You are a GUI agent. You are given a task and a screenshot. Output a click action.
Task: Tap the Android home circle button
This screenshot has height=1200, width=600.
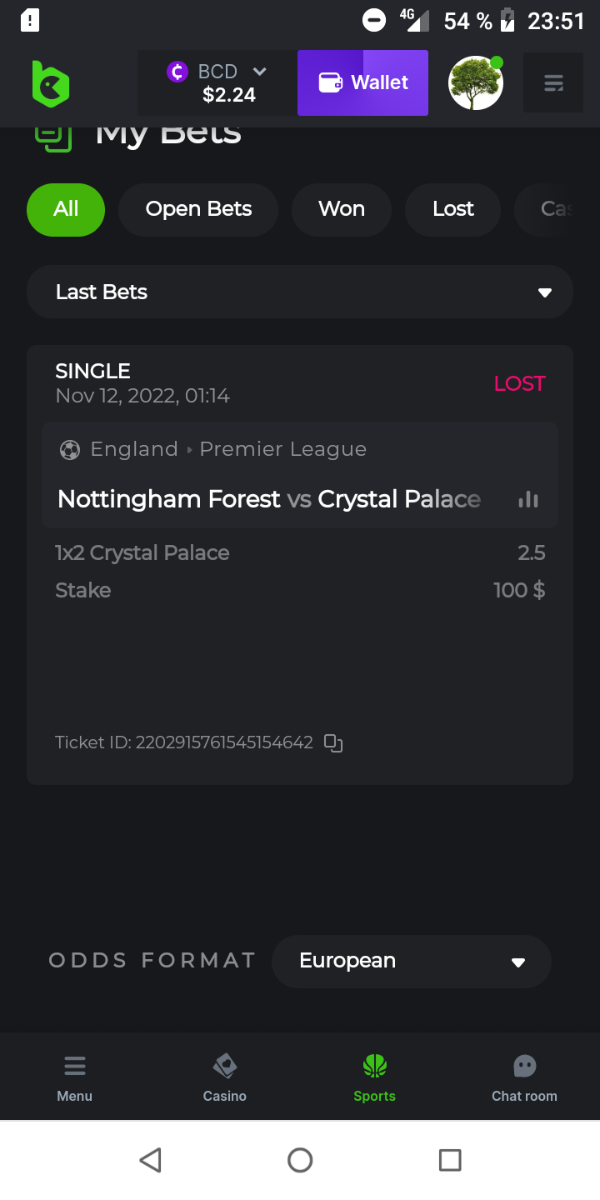300,1160
